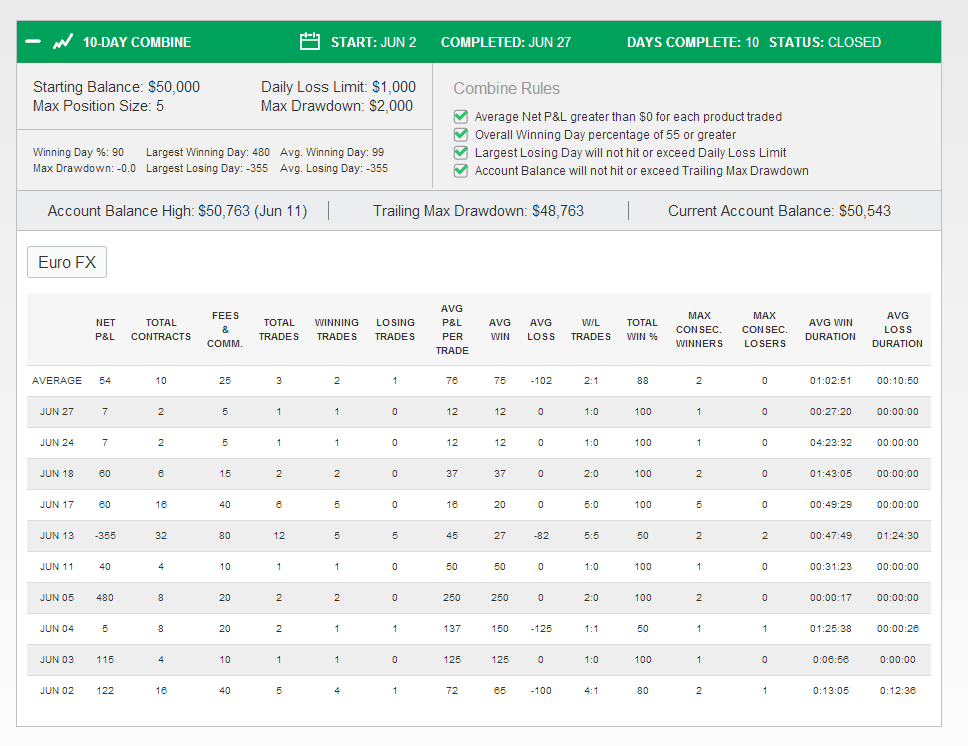Click the -355 Net P&L value
This screenshot has height=746, width=968.
[x=105, y=535]
